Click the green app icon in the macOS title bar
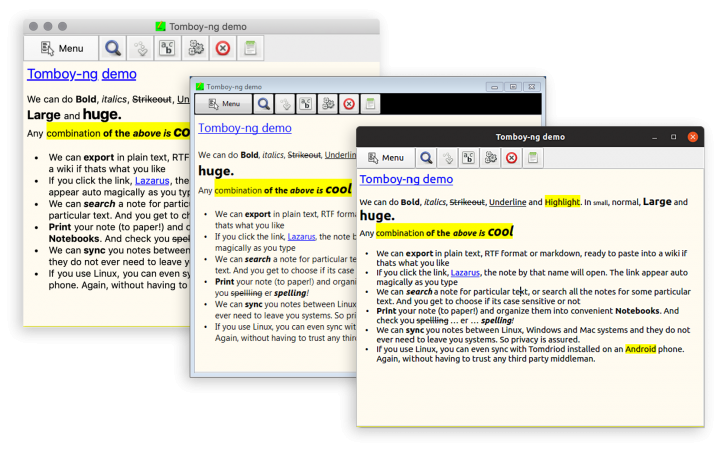The height and width of the screenshot is (455, 728). [x=160, y=26]
